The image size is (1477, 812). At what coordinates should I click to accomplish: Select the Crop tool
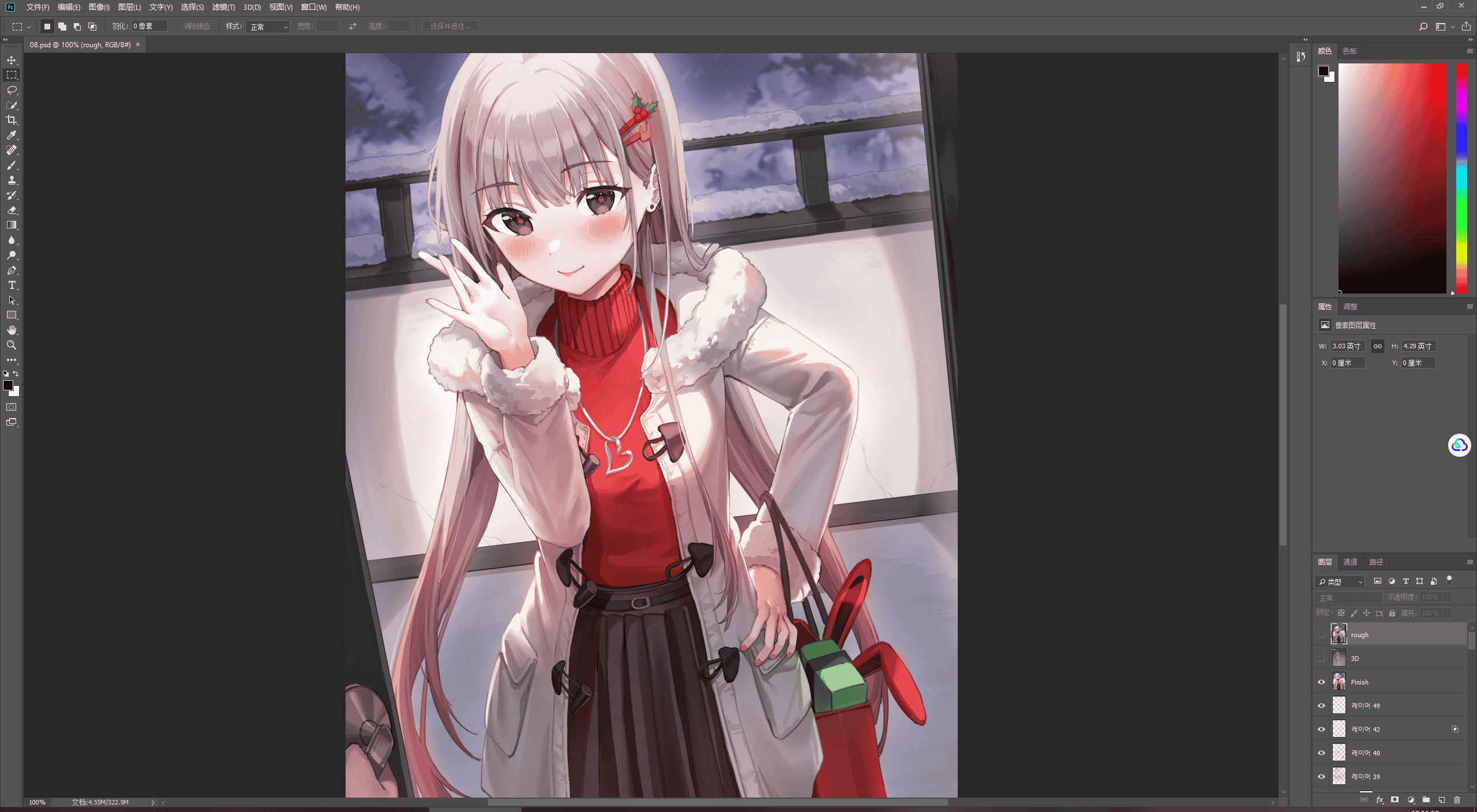12,120
